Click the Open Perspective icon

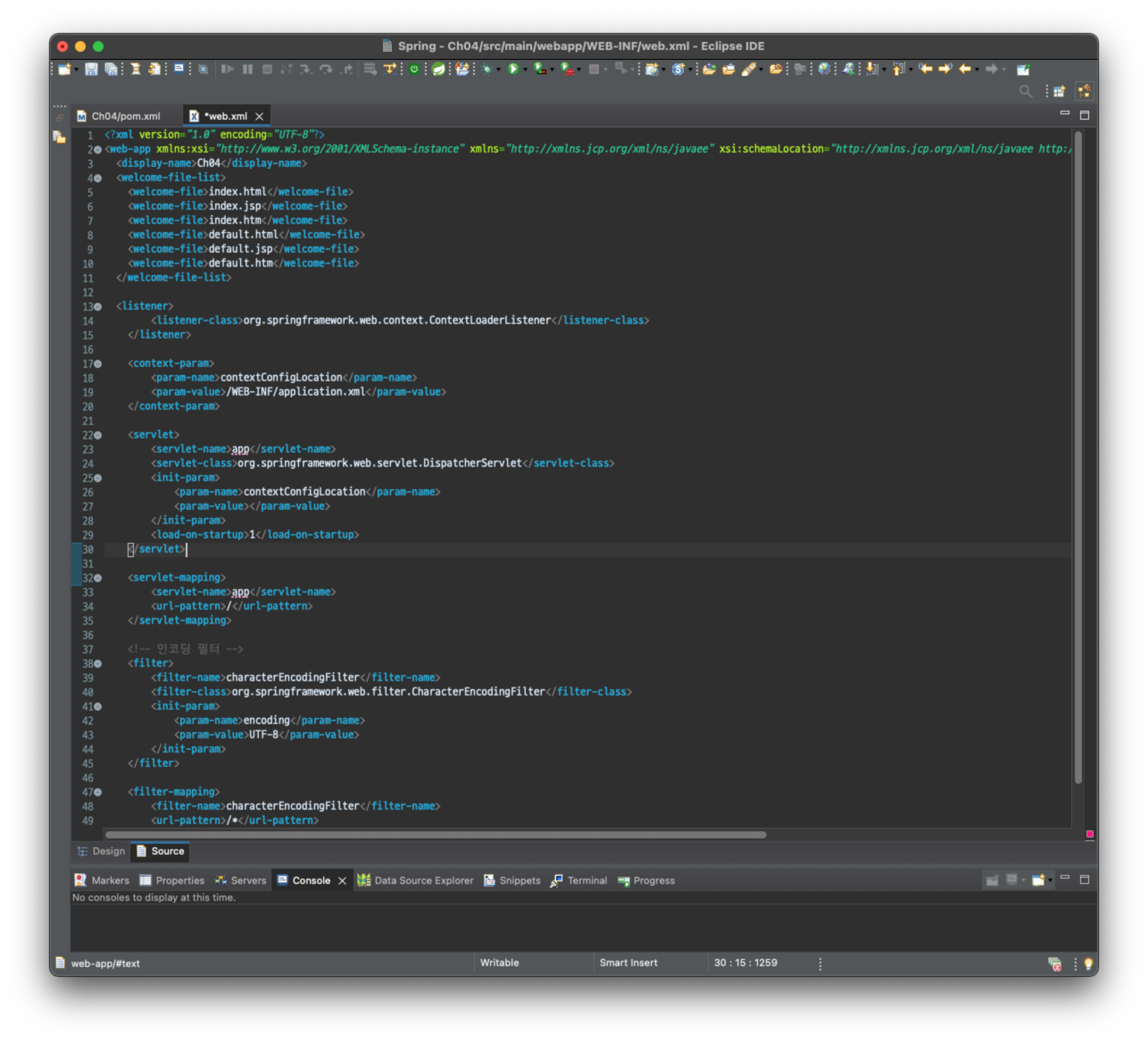[1059, 91]
